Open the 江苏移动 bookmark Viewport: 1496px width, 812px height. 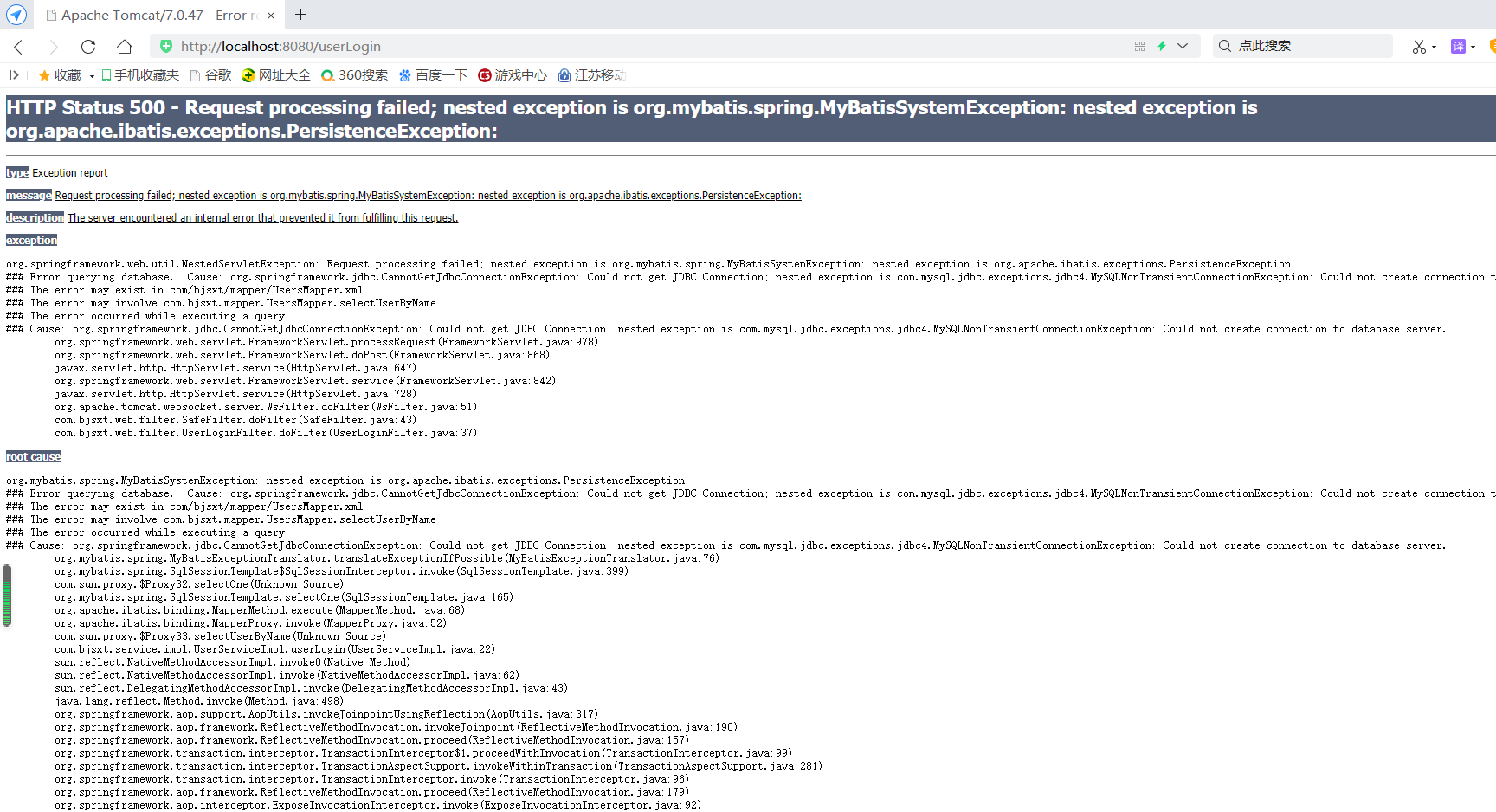point(591,75)
